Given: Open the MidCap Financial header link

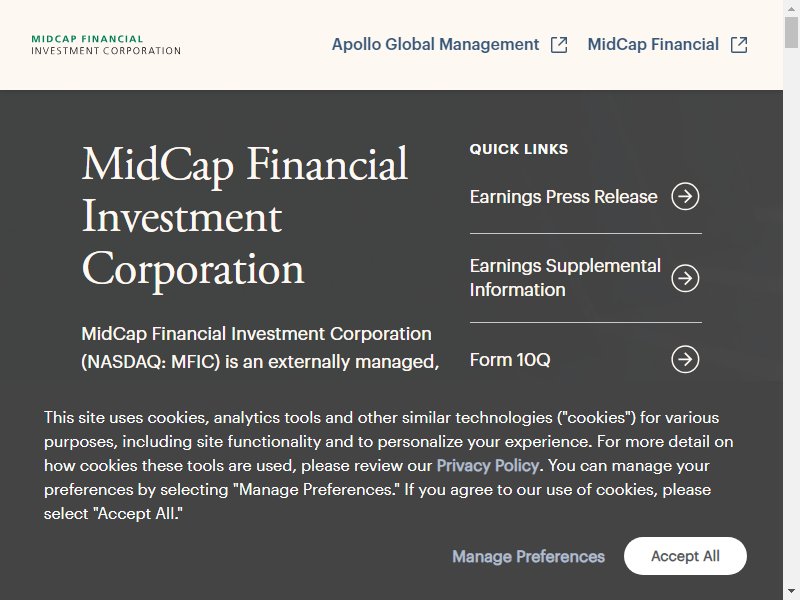Looking at the screenshot, I should pos(653,44).
